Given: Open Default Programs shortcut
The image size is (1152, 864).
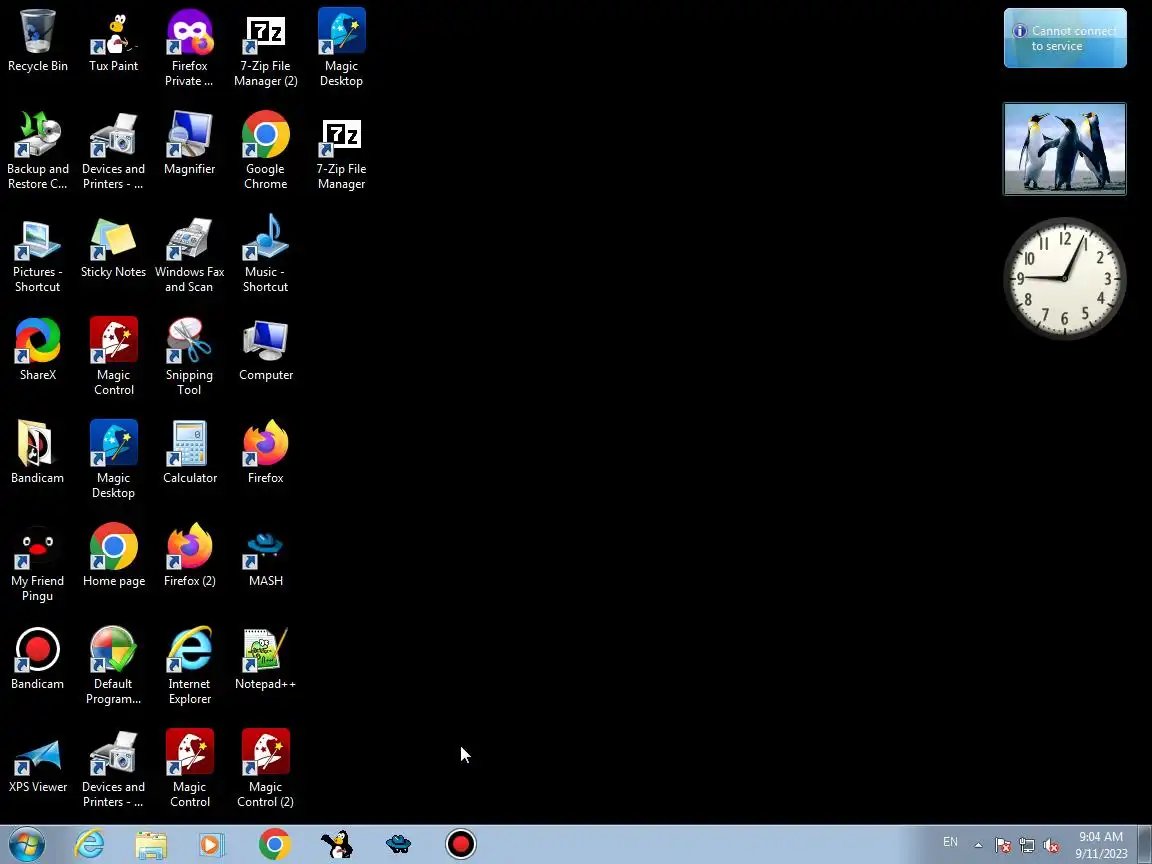Looking at the screenshot, I should [x=113, y=666].
